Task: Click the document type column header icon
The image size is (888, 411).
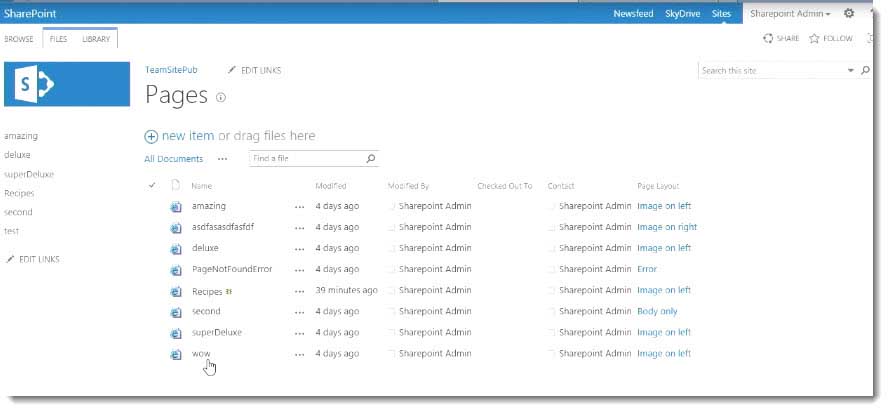Action: coord(176,185)
